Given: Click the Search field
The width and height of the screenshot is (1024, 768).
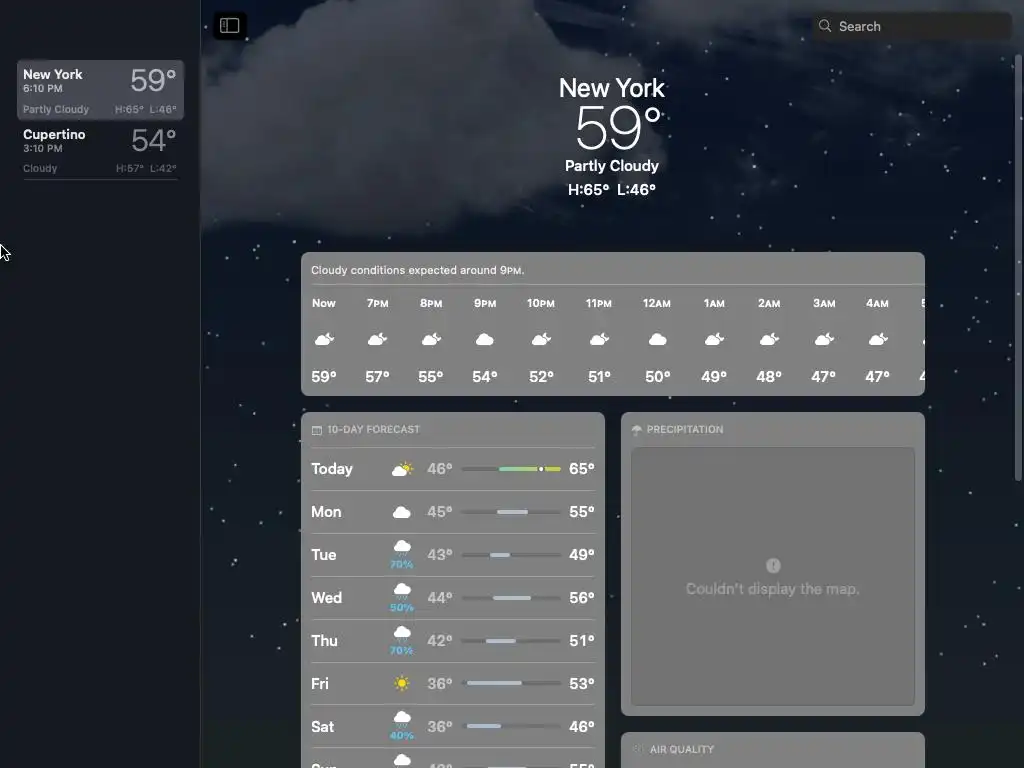Looking at the screenshot, I should pyautogui.click(x=912, y=26).
